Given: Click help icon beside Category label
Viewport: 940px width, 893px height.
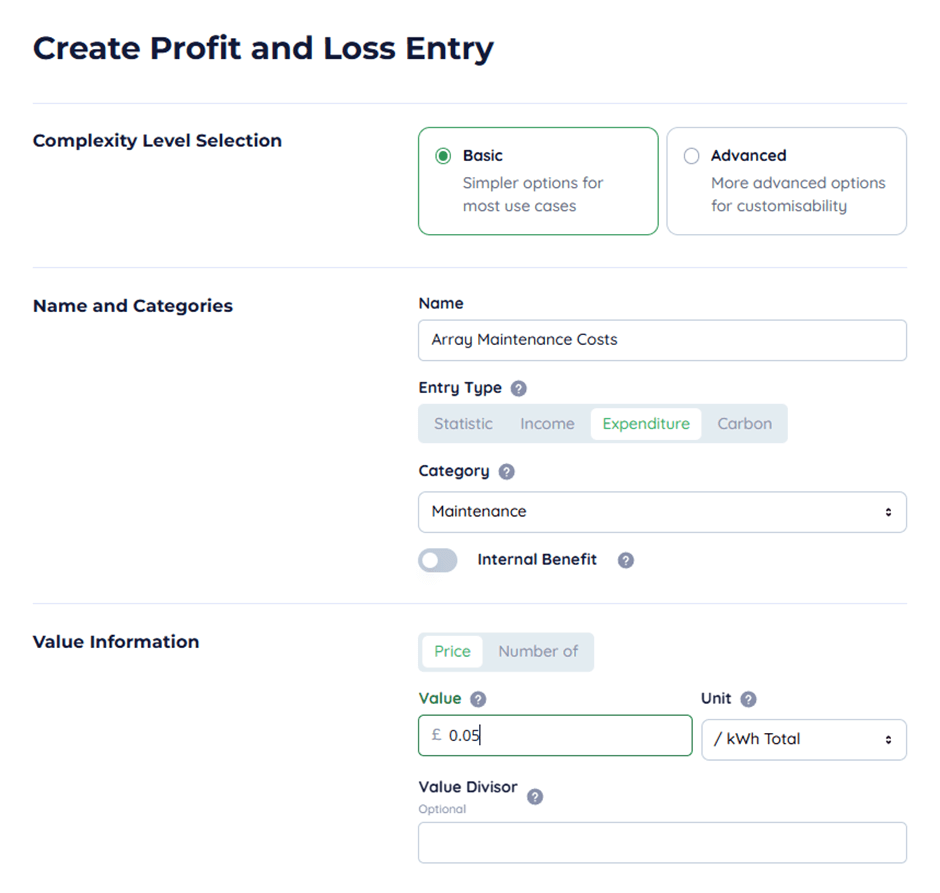Looking at the screenshot, I should tap(506, 471).
